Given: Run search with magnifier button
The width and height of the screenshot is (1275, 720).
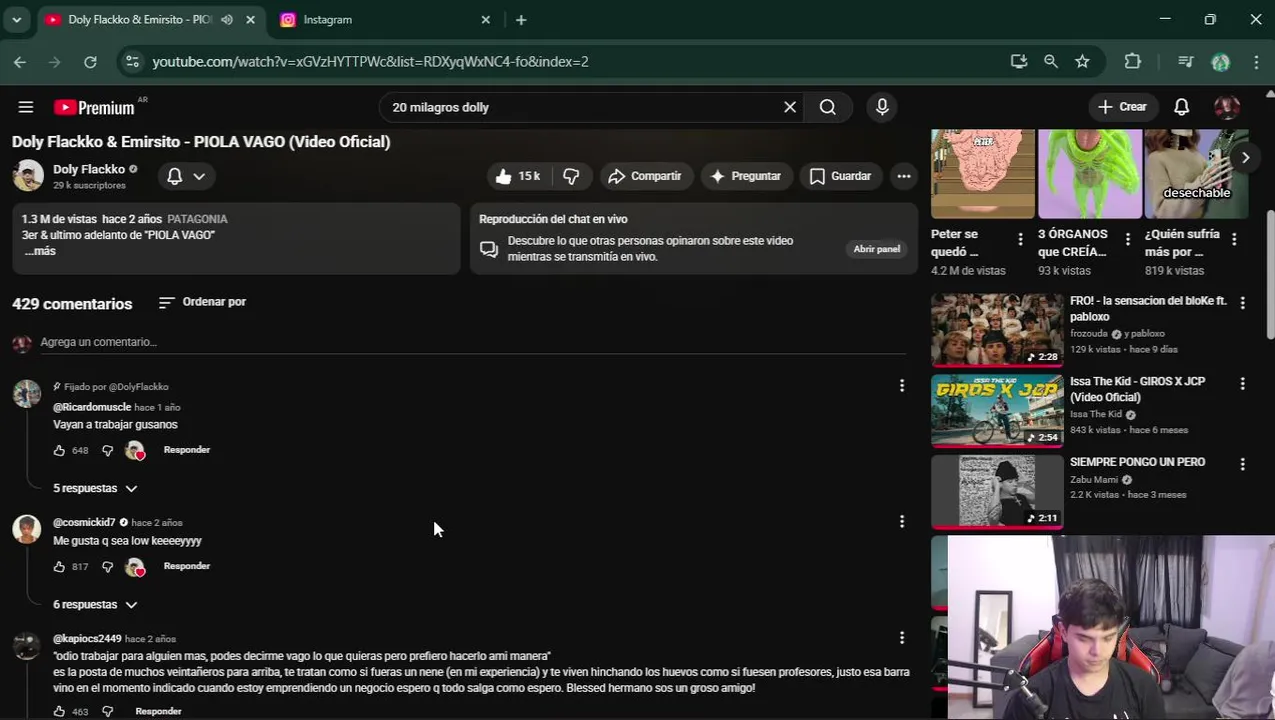Looking at the screenshot, I should point(828,107).
